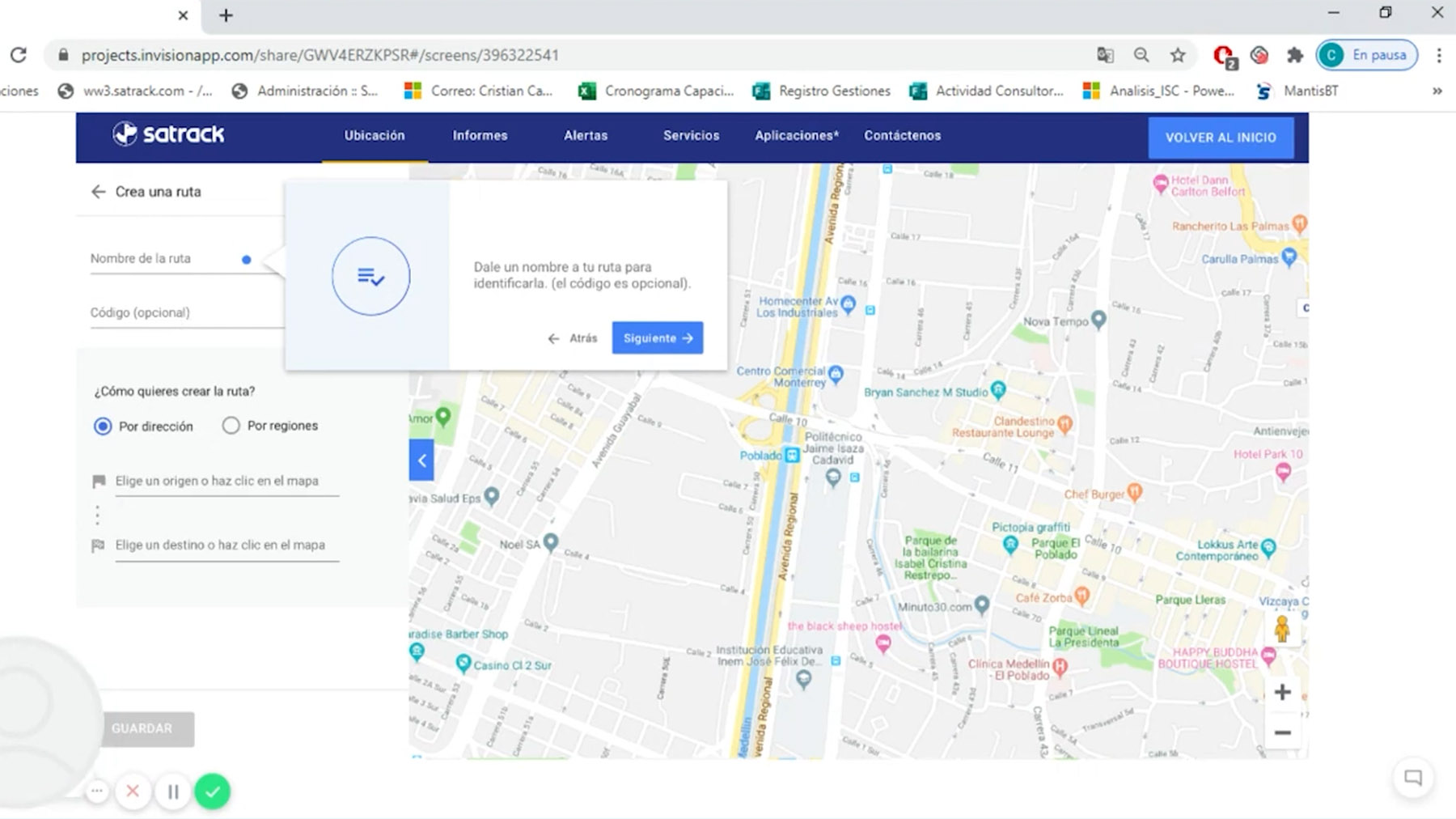Click VOLVER AL INICIO button

[x=1221, y=138]
